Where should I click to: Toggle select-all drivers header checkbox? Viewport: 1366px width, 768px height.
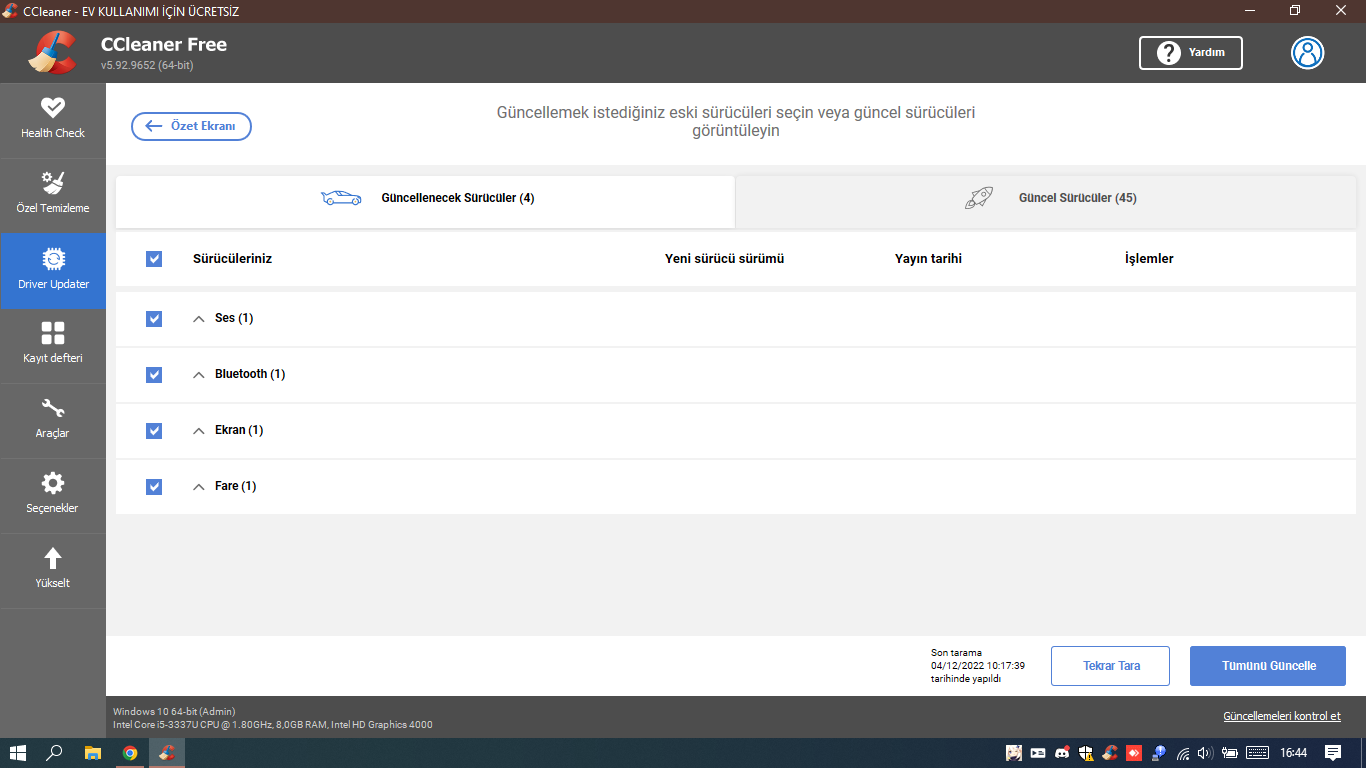point(154,259)
